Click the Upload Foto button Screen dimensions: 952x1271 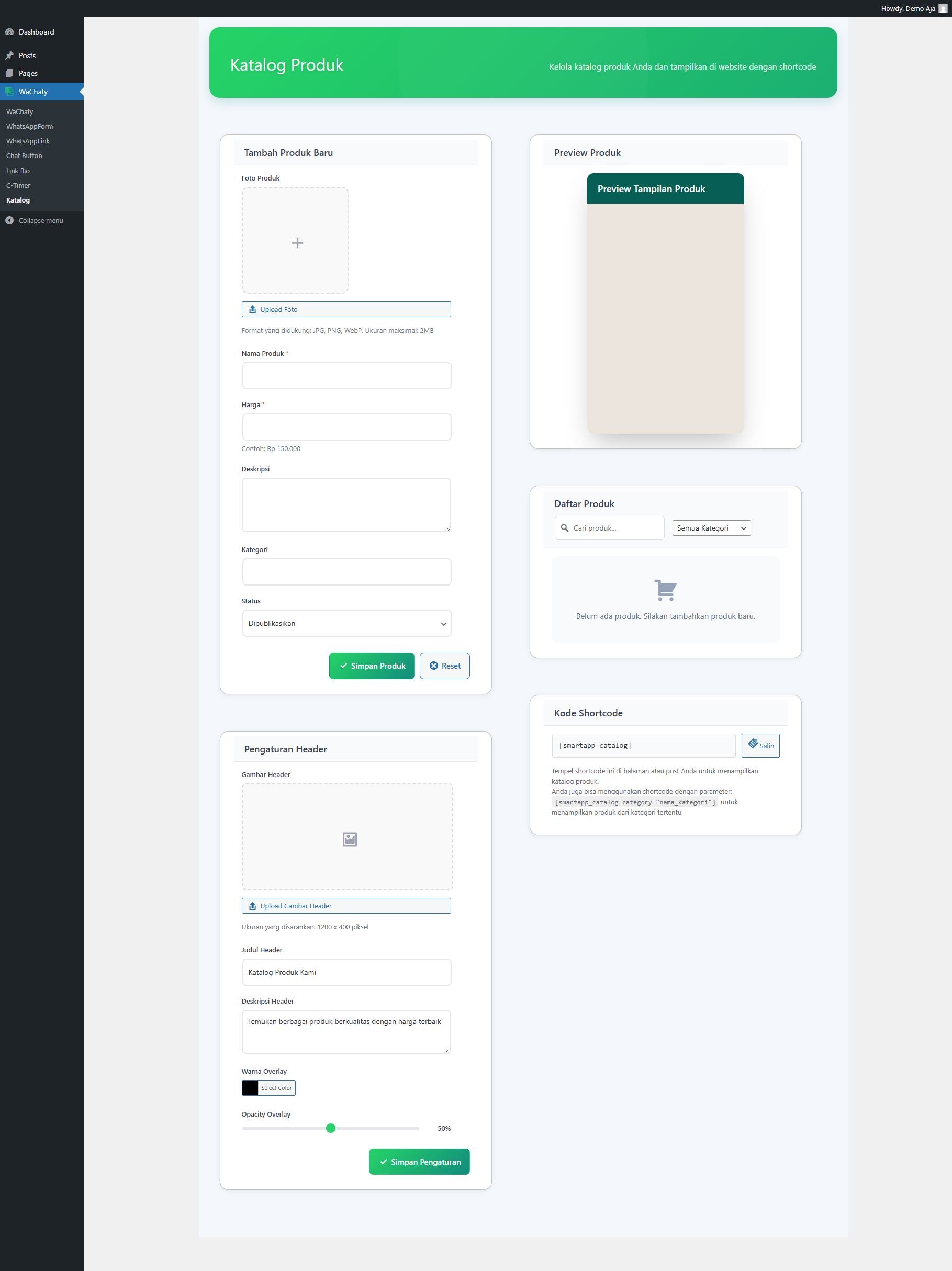coord(346,309)
